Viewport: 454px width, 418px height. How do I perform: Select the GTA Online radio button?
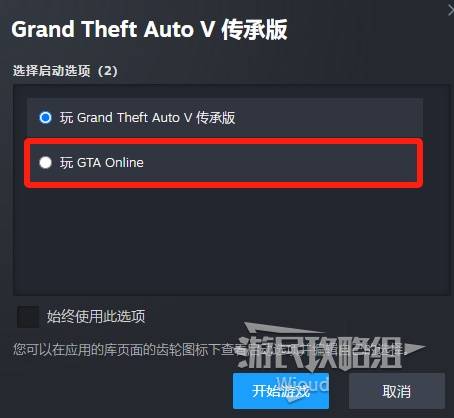(x=45, y=162)
